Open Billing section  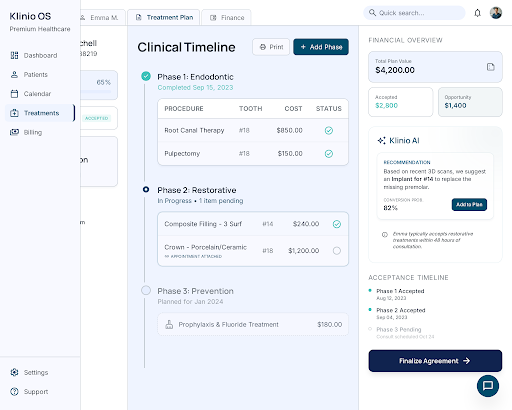[x=40, y=132]
